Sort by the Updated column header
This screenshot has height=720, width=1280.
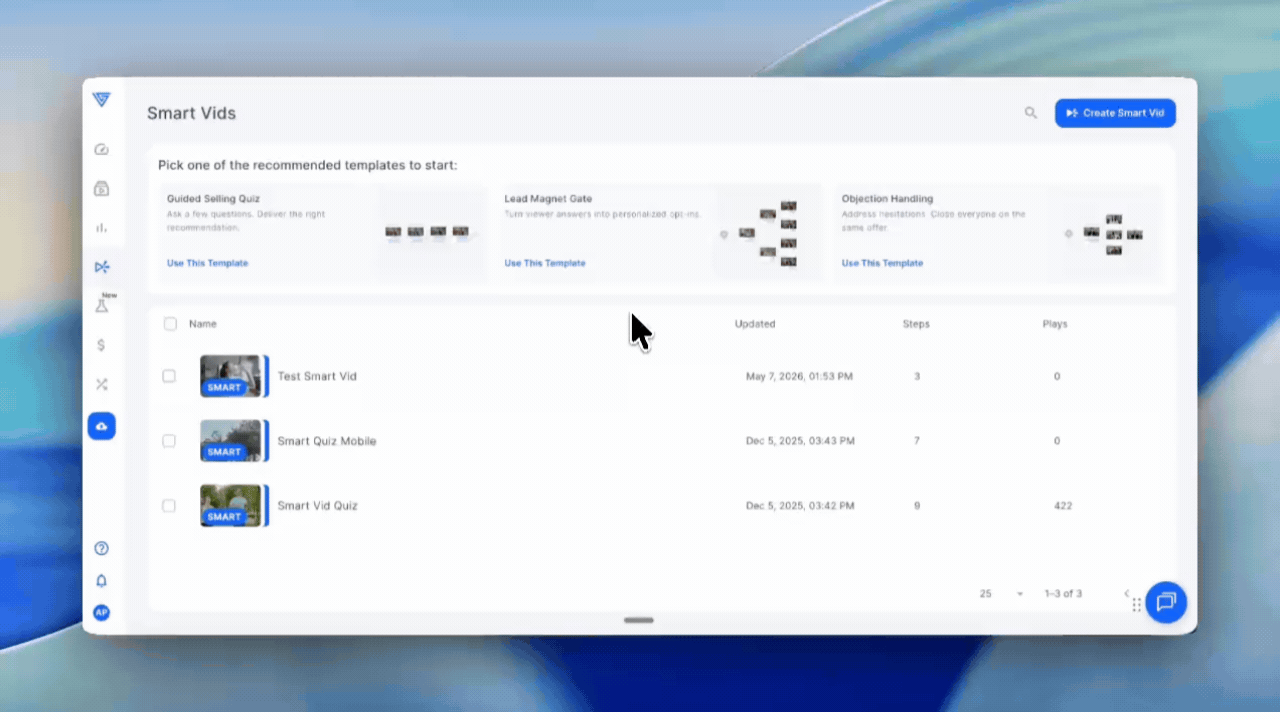(755, 324)
